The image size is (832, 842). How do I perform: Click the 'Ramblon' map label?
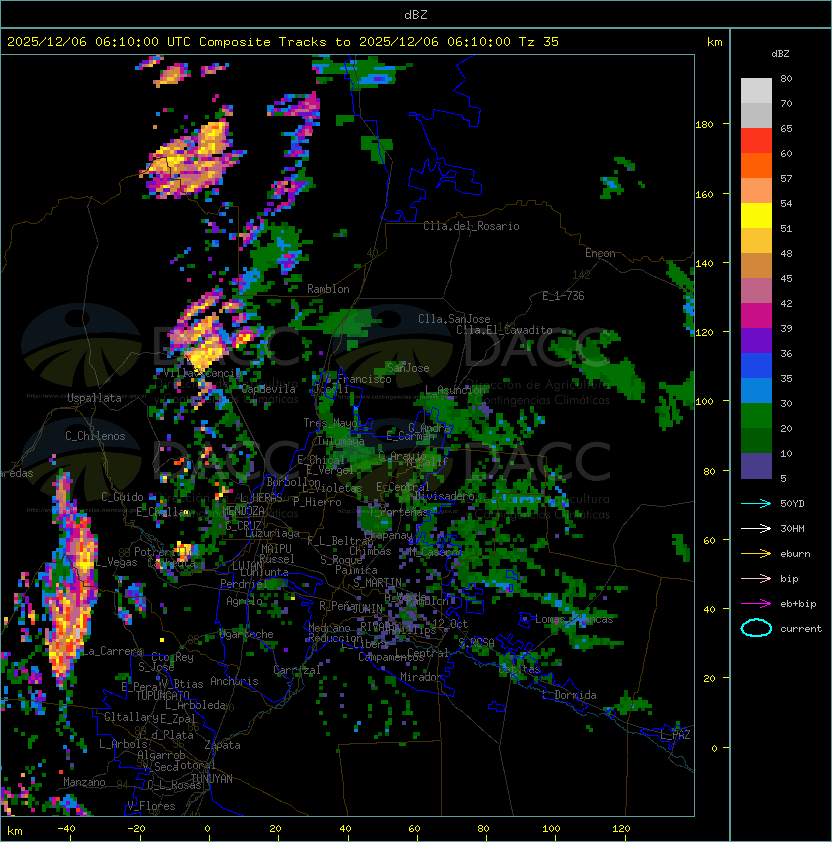[x=328, y=289]
